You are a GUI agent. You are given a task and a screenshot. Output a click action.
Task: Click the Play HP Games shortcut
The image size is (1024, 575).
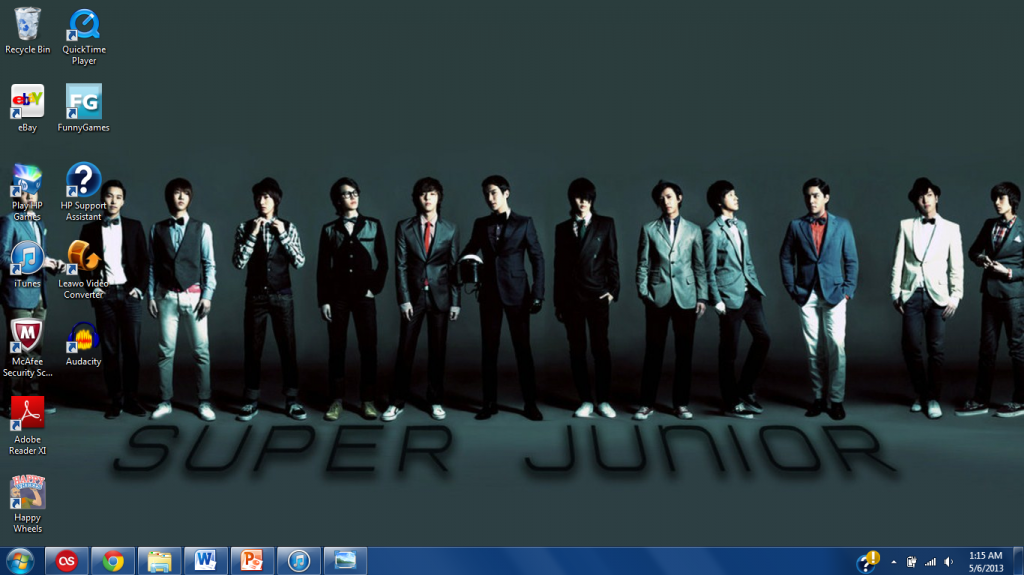tap(27, 192)
